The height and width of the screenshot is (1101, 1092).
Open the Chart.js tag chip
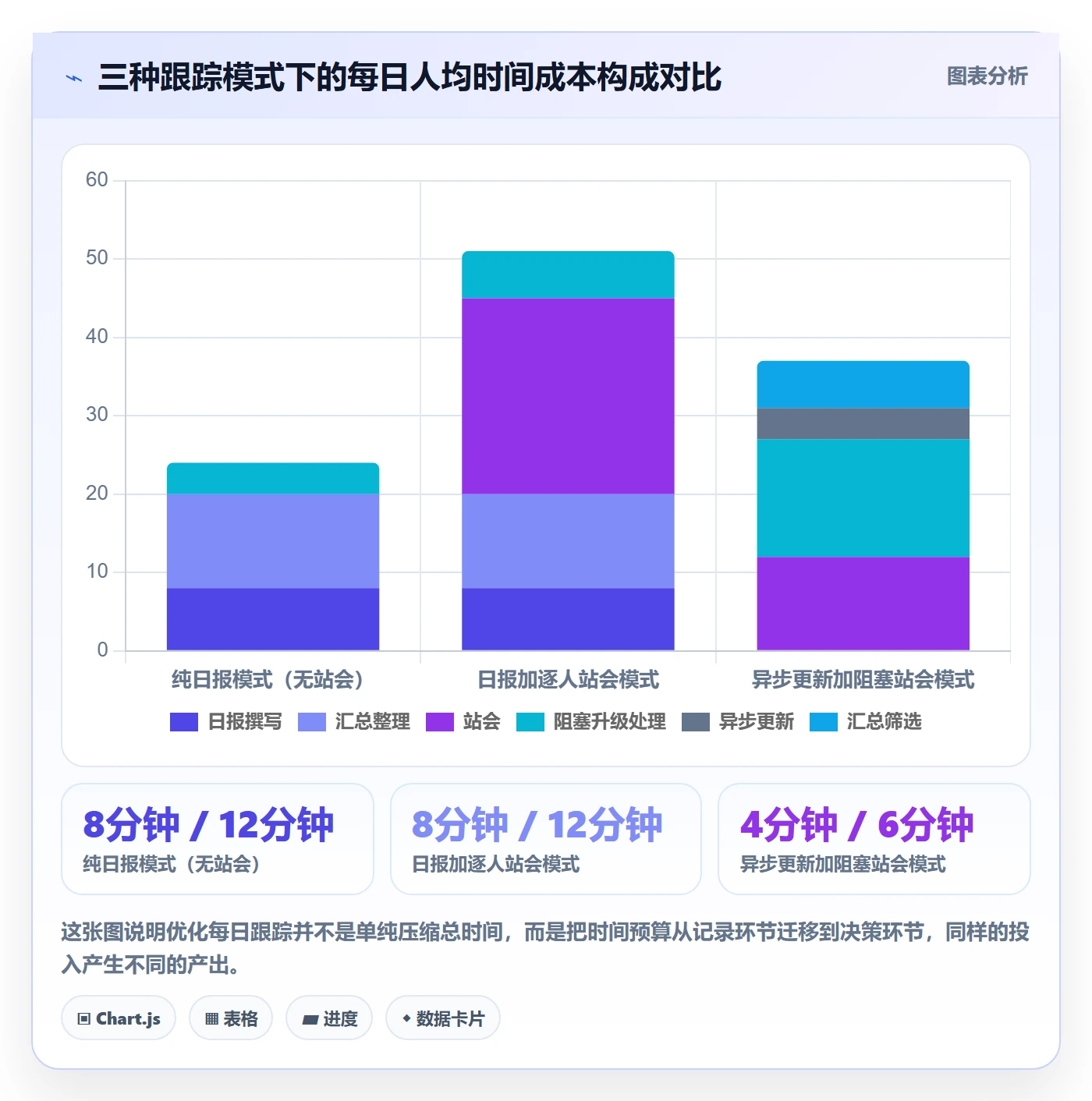119,1018
